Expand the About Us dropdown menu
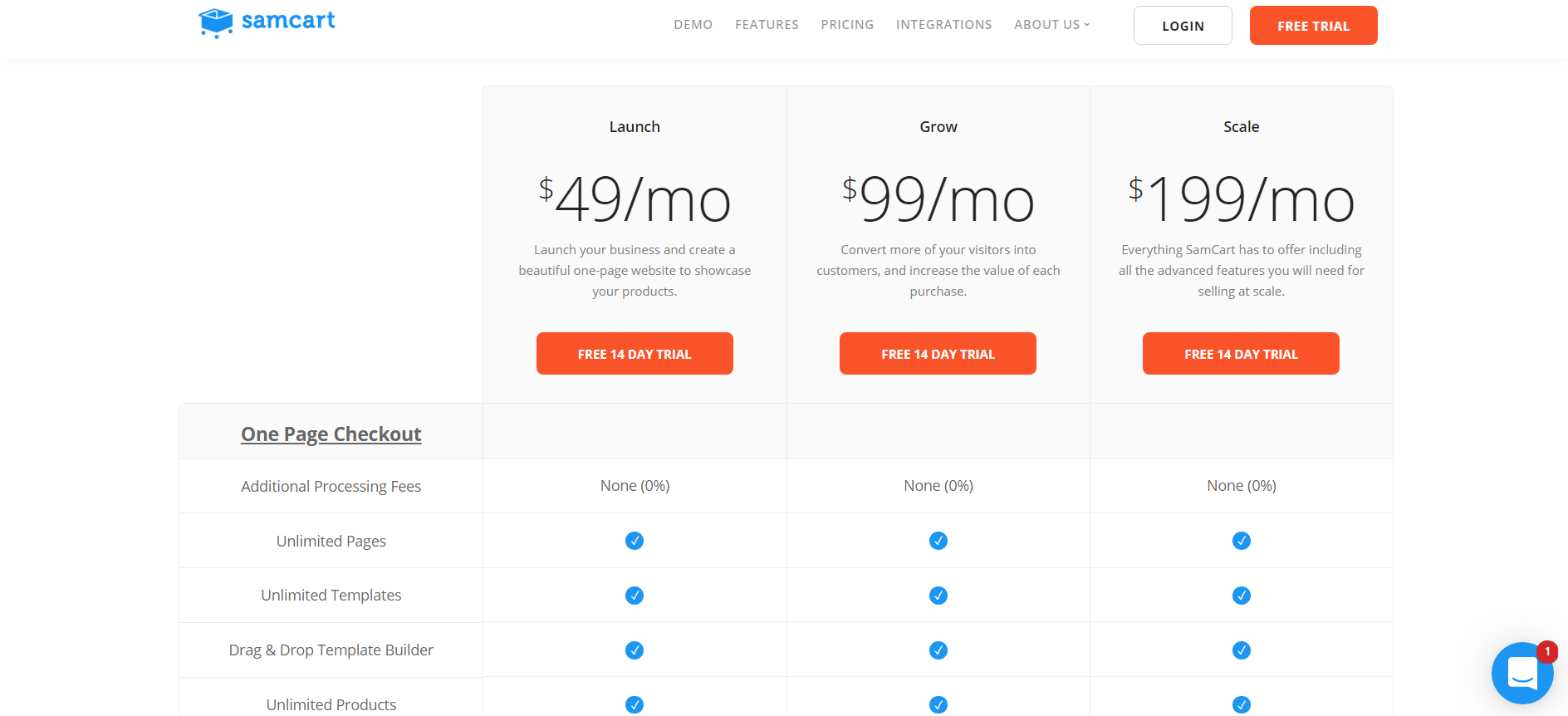 point(1051,25)
